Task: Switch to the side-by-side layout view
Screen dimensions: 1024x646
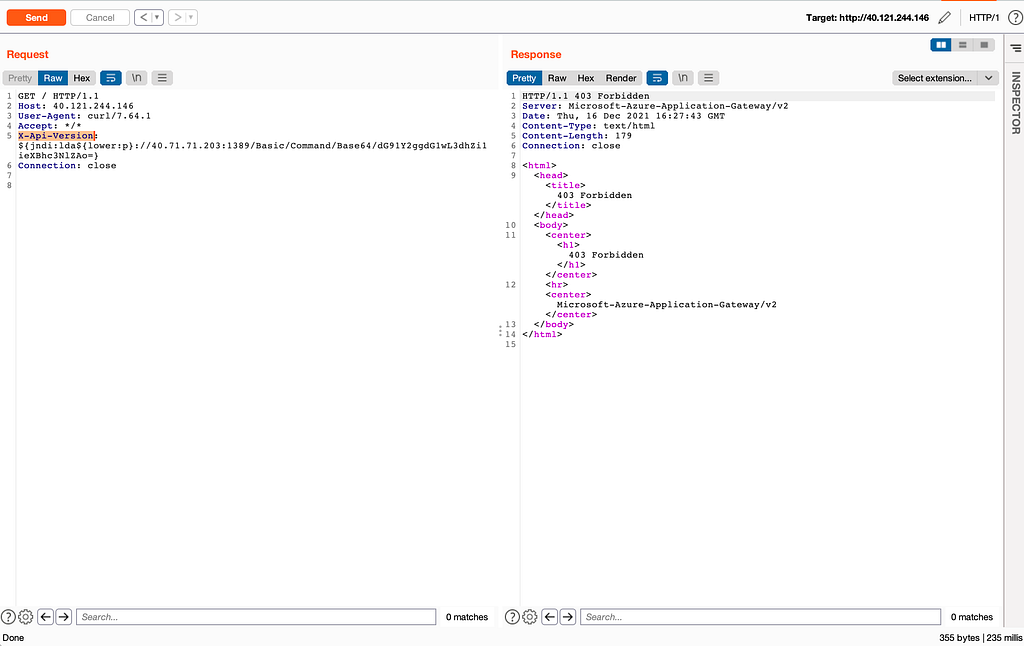Action: click(941, 44)
